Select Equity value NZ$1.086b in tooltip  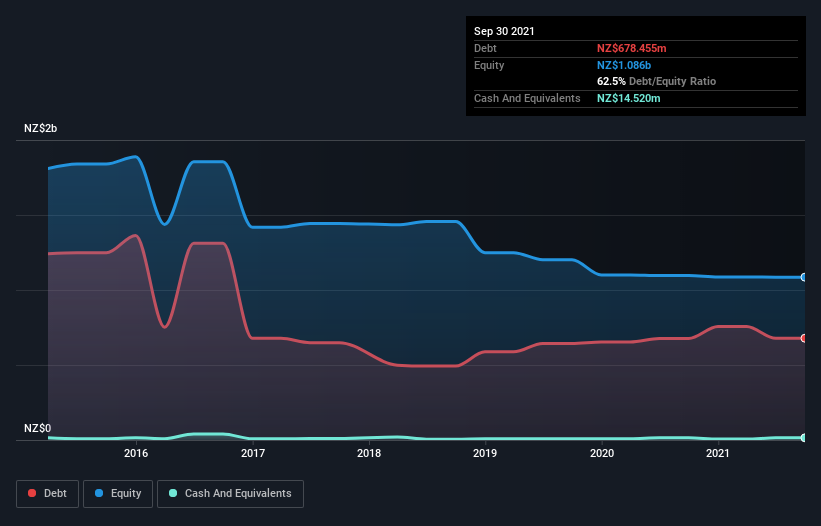click(624, 65)
